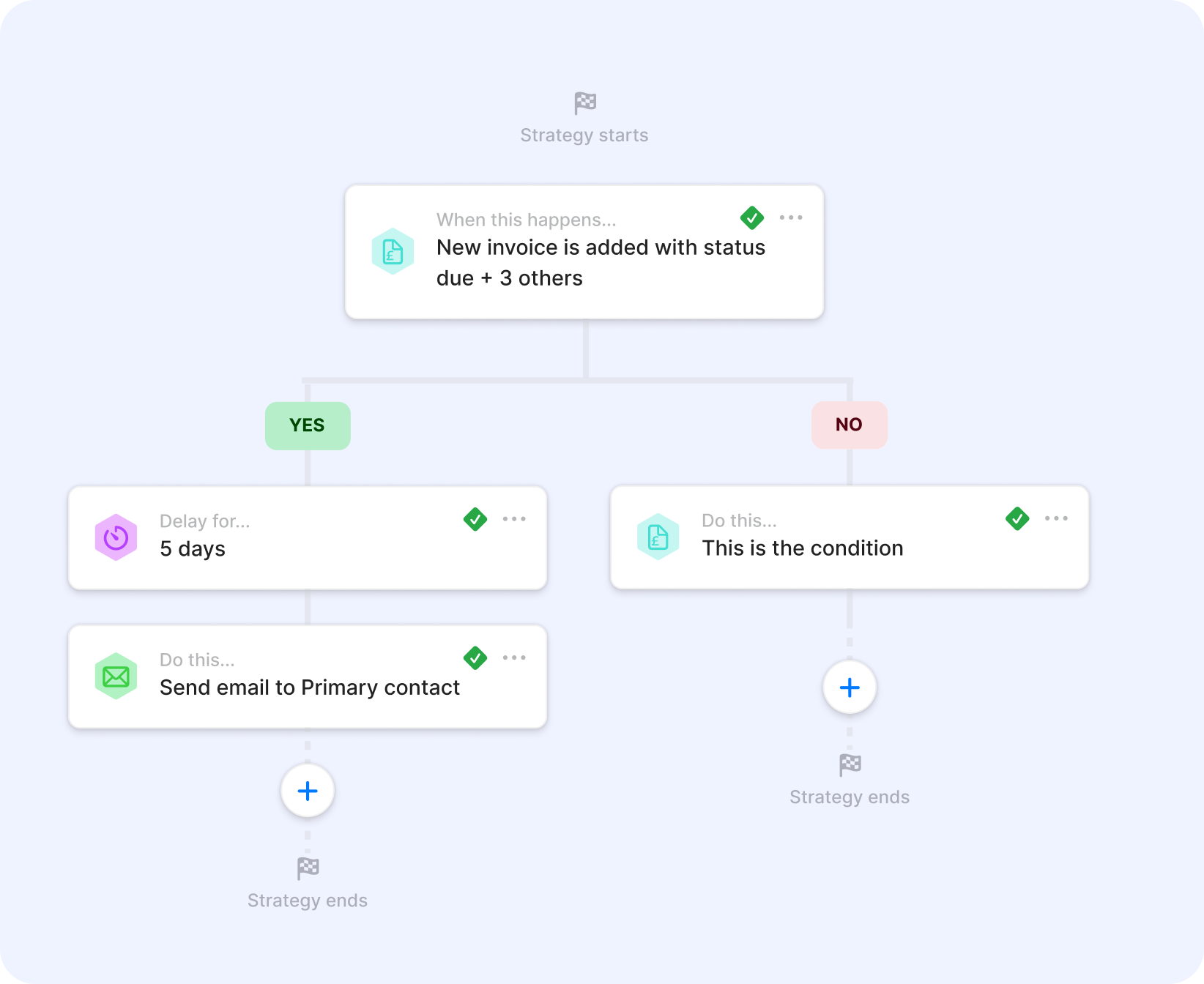Click the Strategy ends flag under NO branch
Screen dimensions: 1204x984
[x=850, y=765]
